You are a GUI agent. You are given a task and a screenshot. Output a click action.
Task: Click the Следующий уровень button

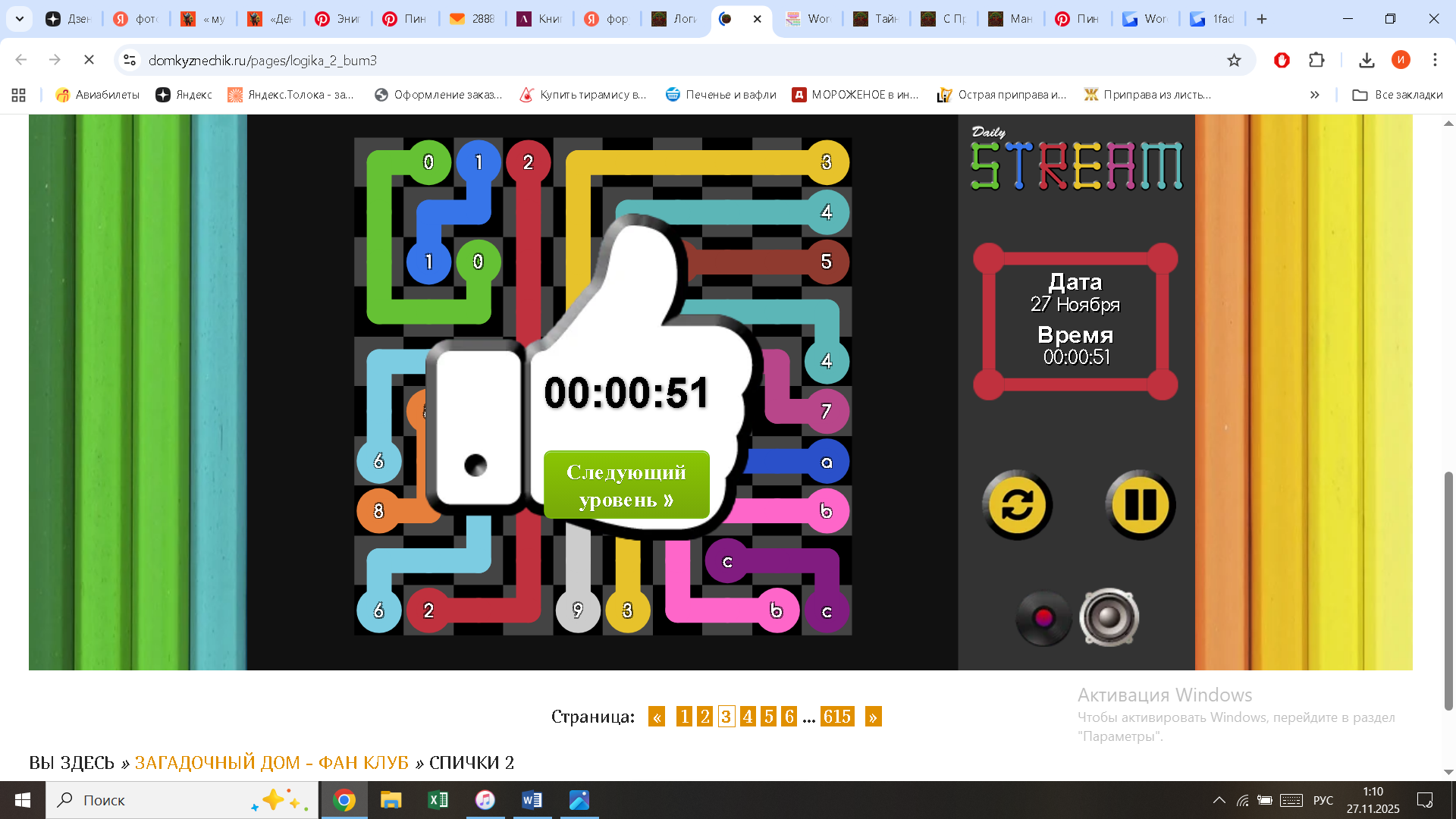pyautogui.click(x=626, y=485)
